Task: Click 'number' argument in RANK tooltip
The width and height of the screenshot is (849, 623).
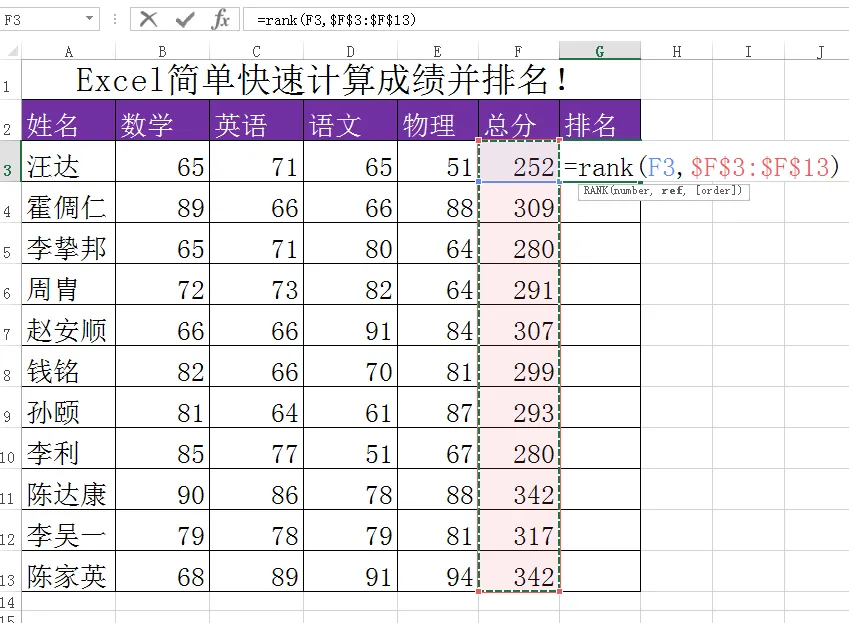Action: click(631, 191)
